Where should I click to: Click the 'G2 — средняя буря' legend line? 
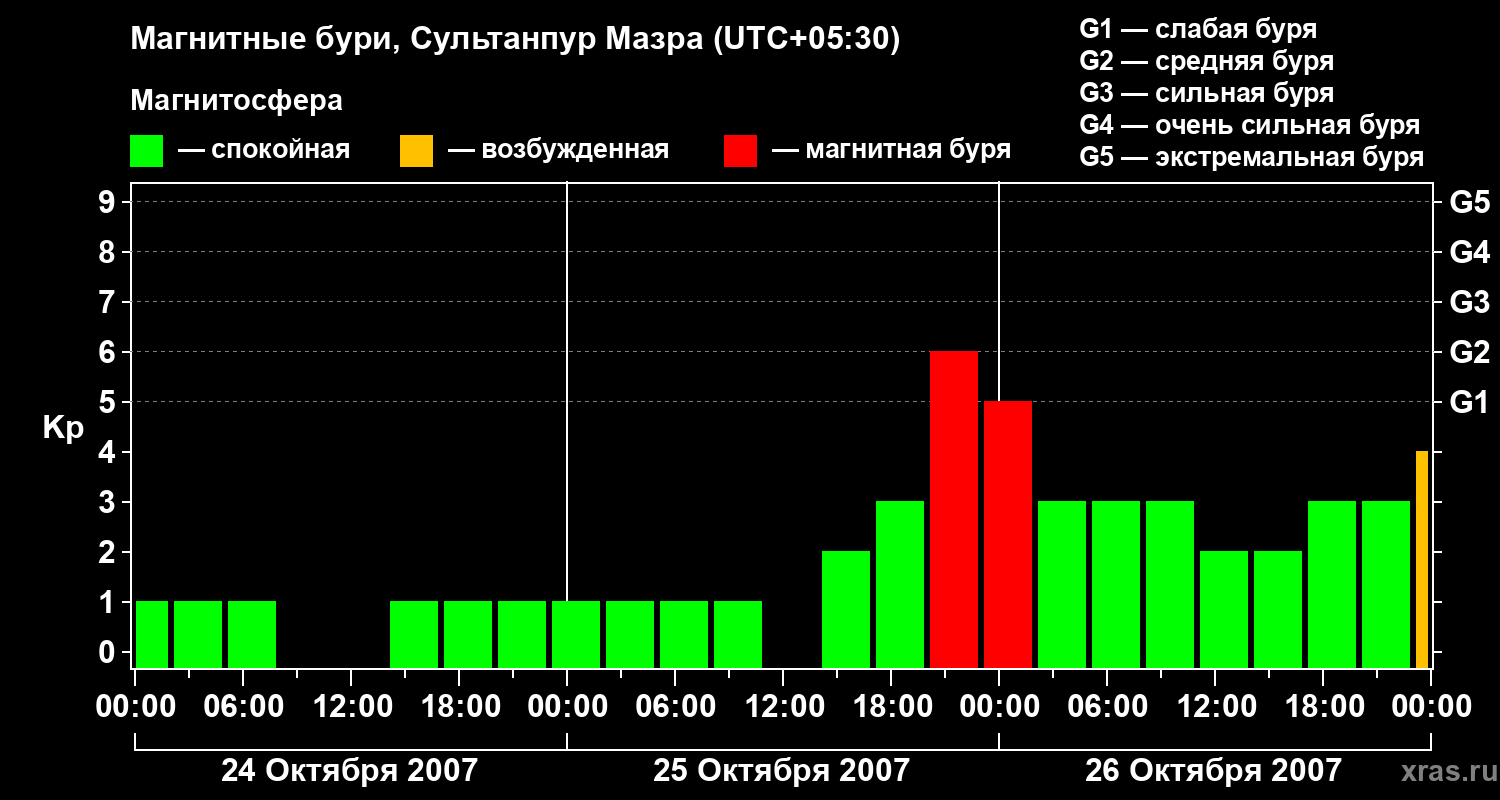[1207, 61]
